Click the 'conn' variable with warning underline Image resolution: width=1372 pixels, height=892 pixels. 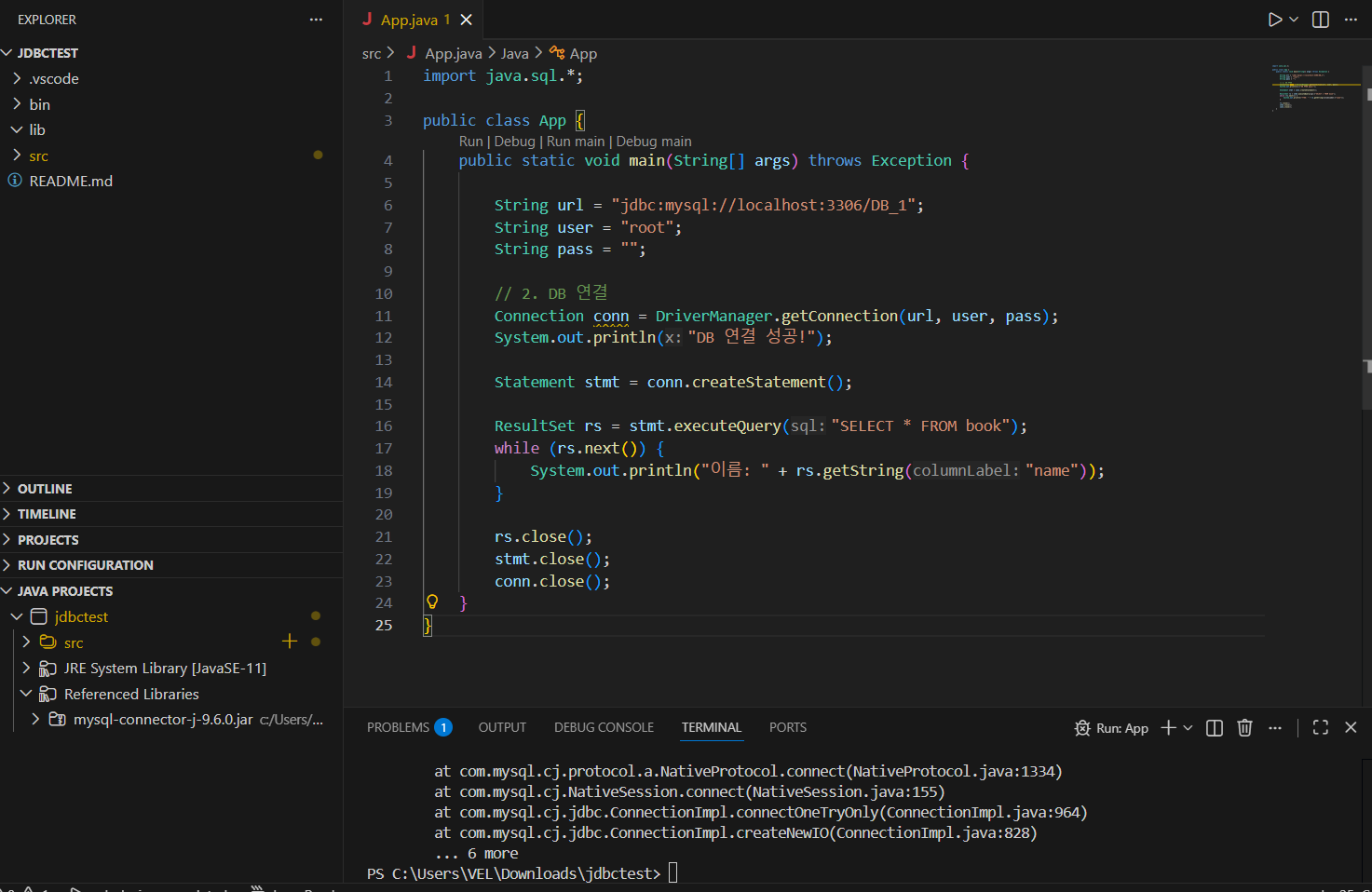point(611,316)
